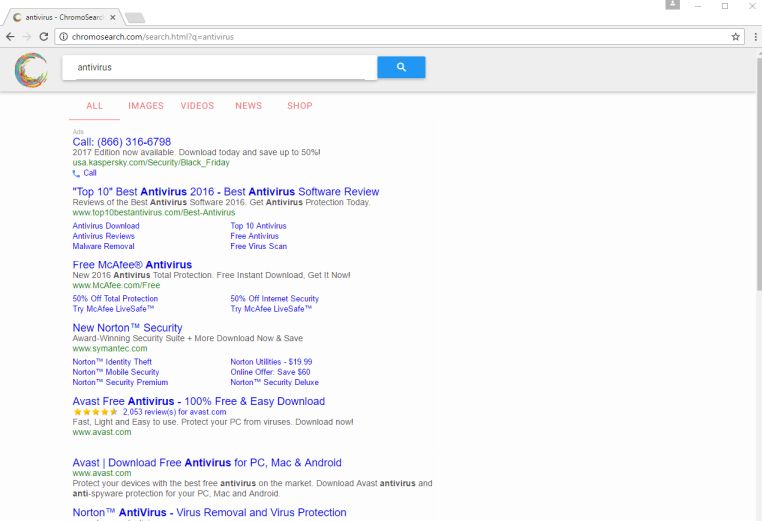Image resolution: width=762 pixels, height=521 pixels.
Task: Click 50% Off Internet Security link
Action: (x=275, y=298)
